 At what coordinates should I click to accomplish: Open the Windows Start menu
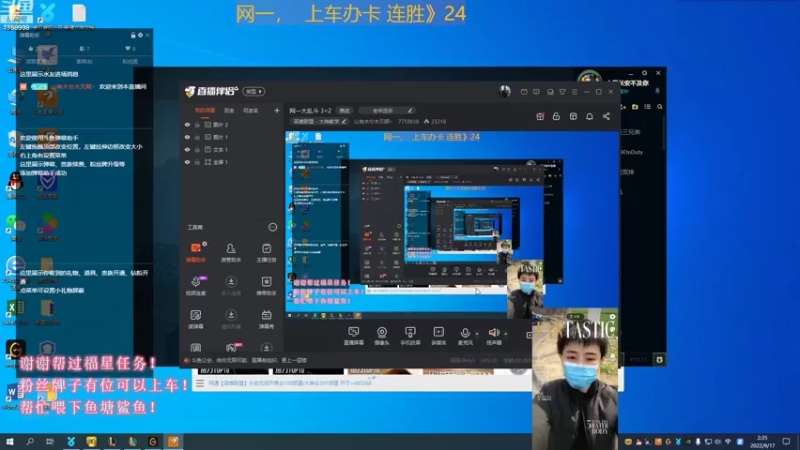pos(10,441)
